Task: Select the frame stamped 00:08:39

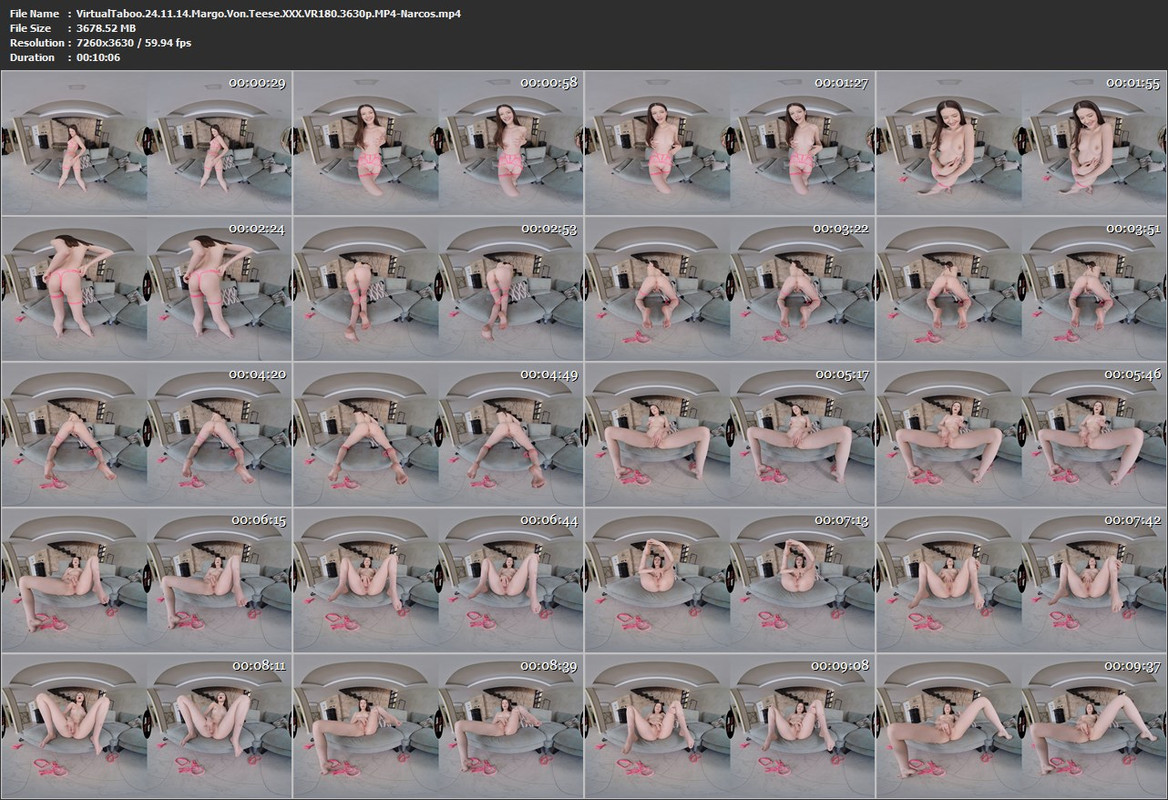Action: point(438,726)
